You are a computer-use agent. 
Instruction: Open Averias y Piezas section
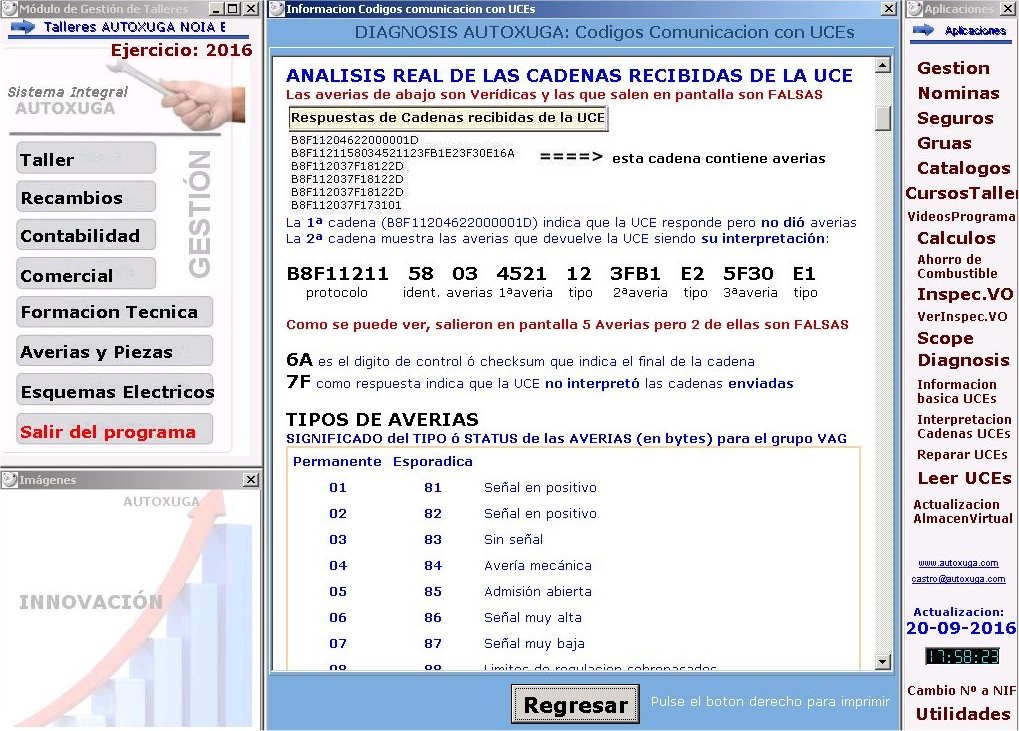coord(114,352)
